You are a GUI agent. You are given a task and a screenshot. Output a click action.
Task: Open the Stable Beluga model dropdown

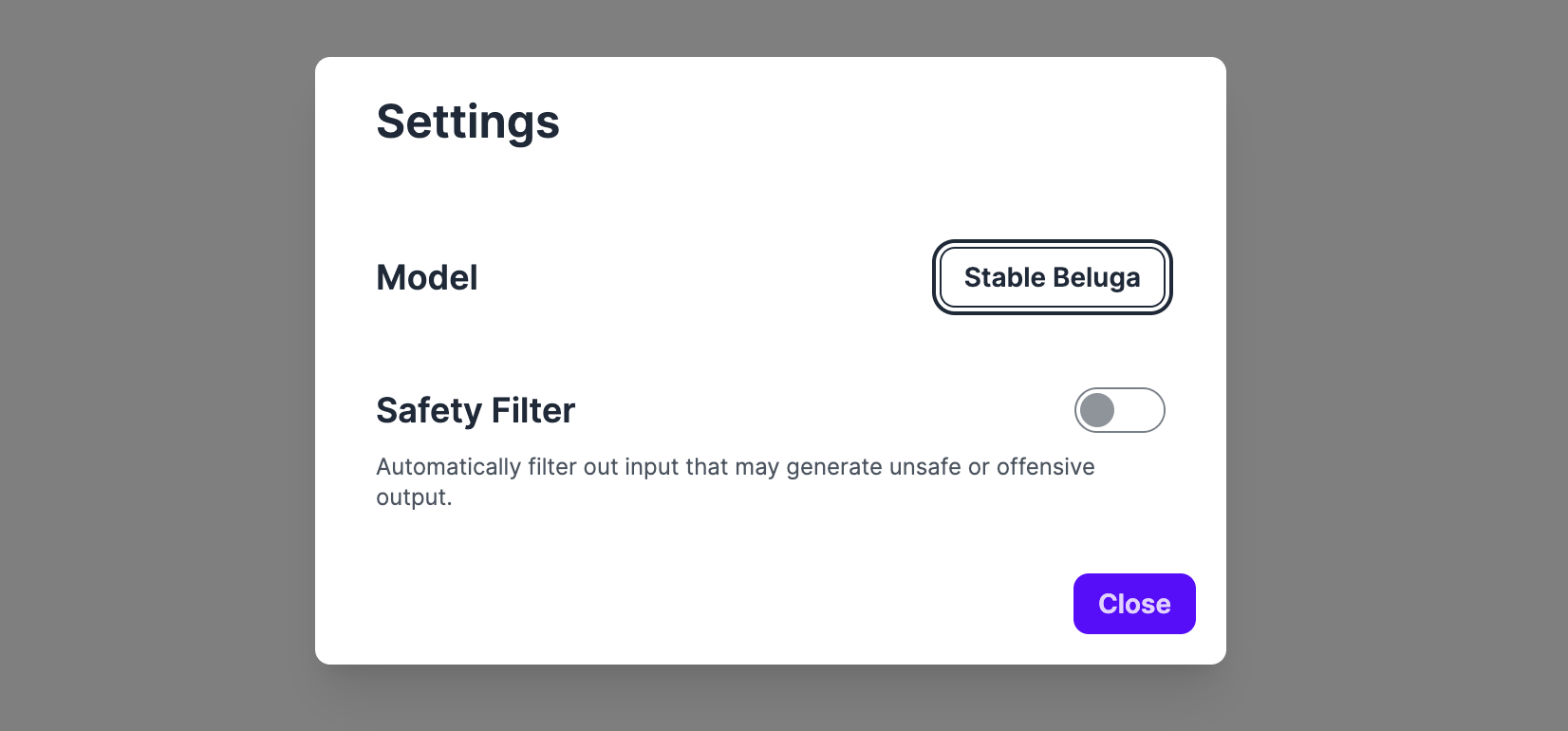point(1052,277)
